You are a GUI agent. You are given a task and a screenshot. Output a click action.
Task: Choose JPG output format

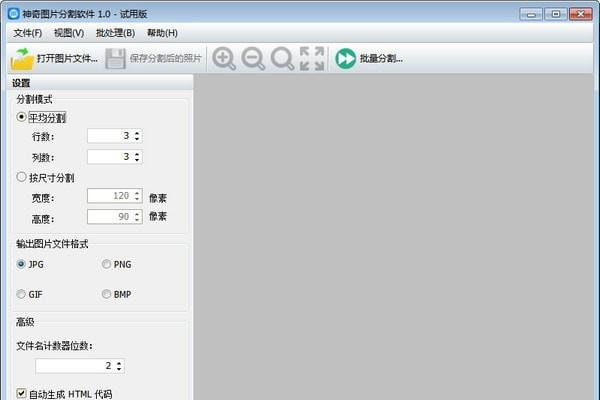(21, 264)
